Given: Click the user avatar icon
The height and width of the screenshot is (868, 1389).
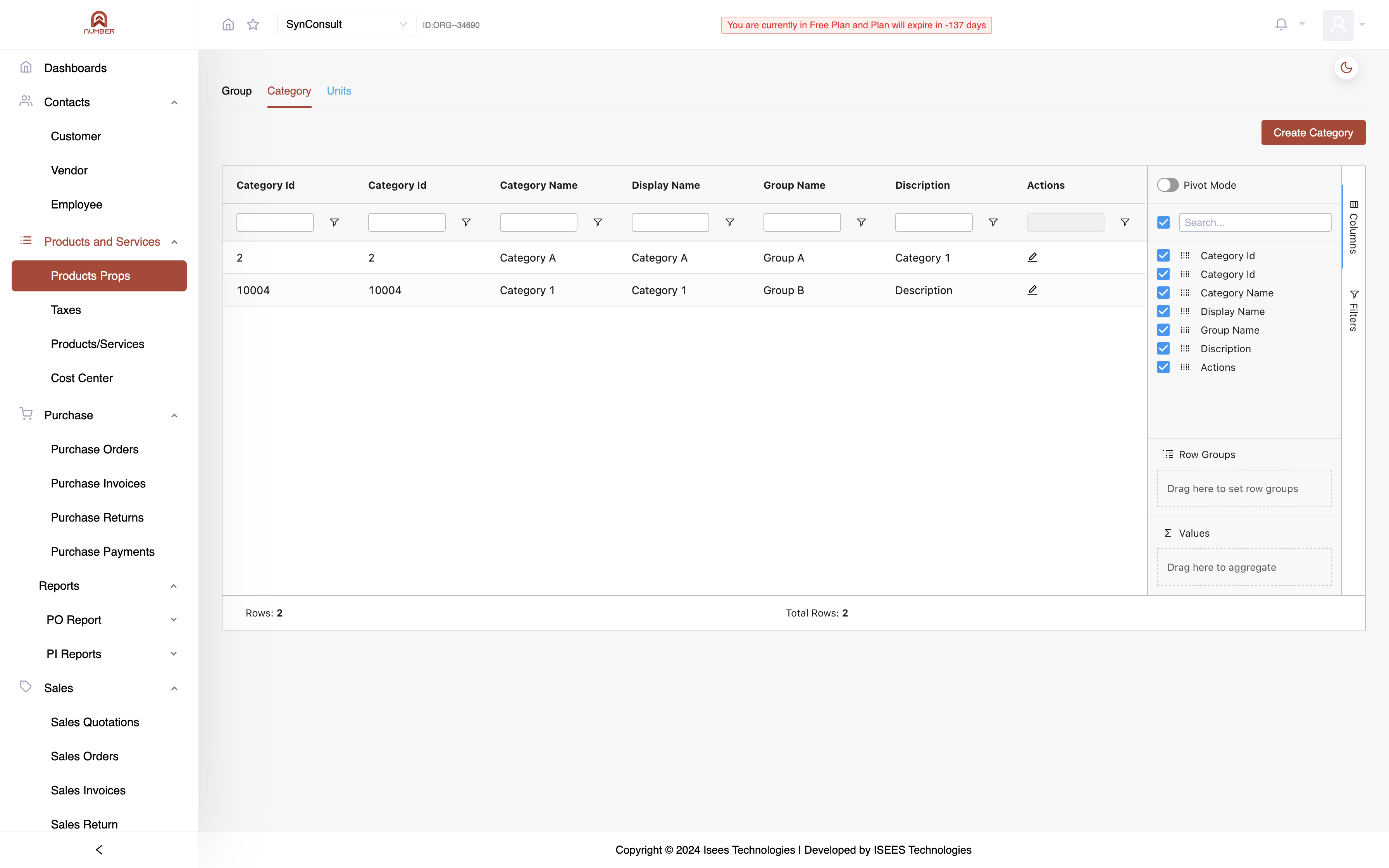Looking at the screenshot, I should [1339, 25].
